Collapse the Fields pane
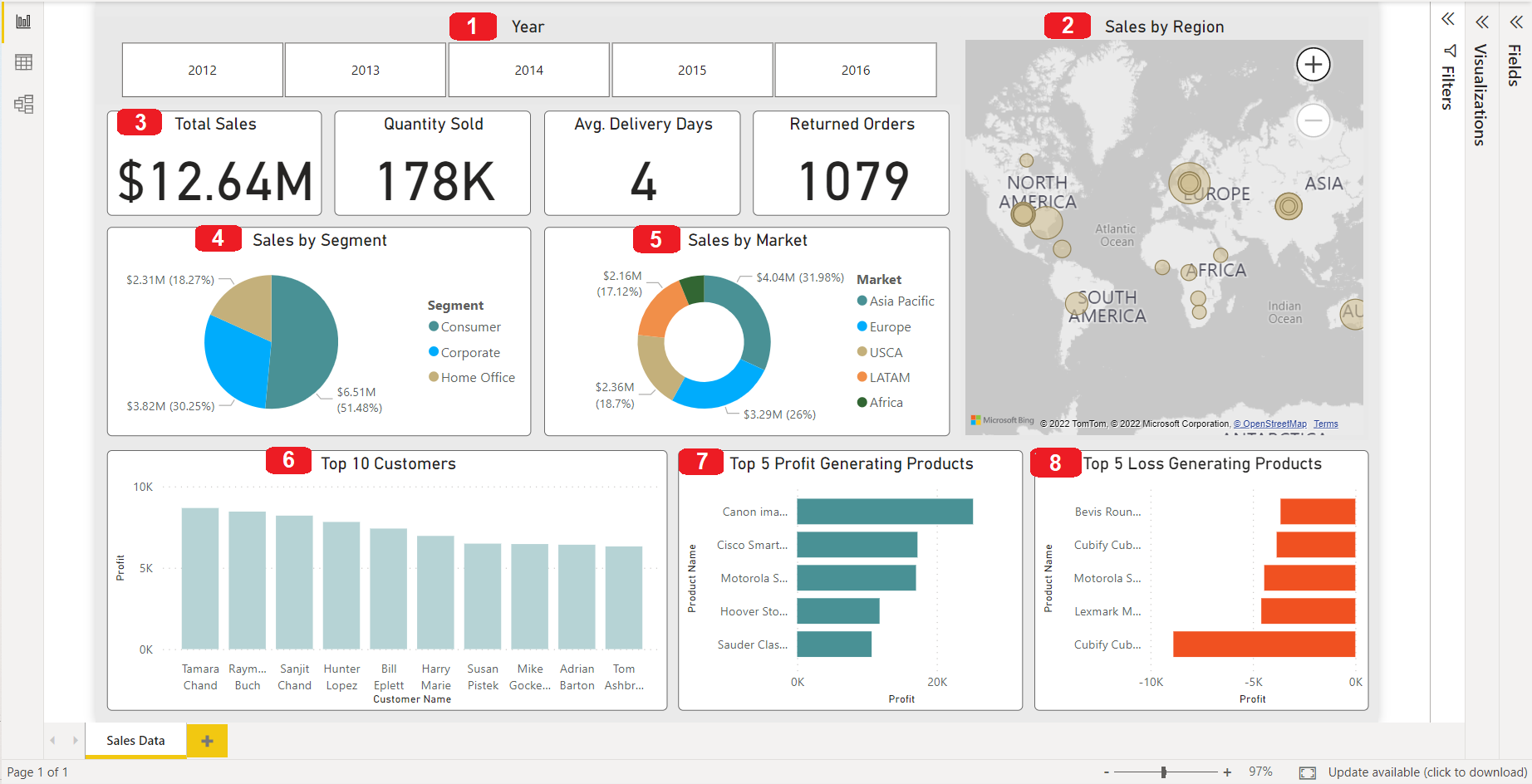This screenshot has height=784, width=1532. [1516, 22]
